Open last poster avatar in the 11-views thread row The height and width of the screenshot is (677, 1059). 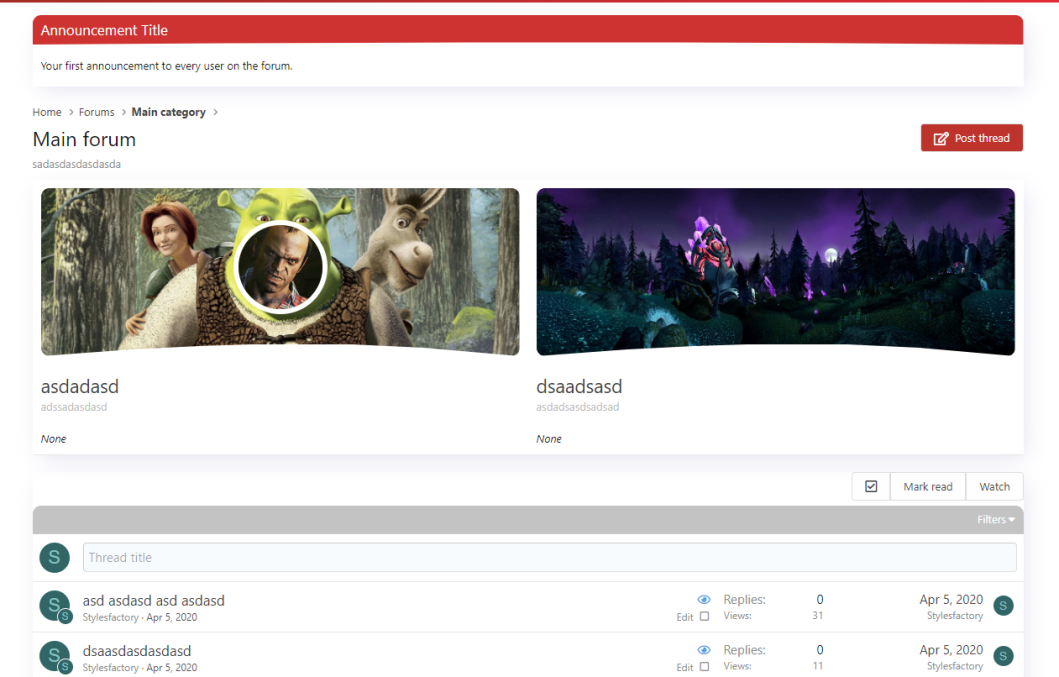[x=1004, y=655]
